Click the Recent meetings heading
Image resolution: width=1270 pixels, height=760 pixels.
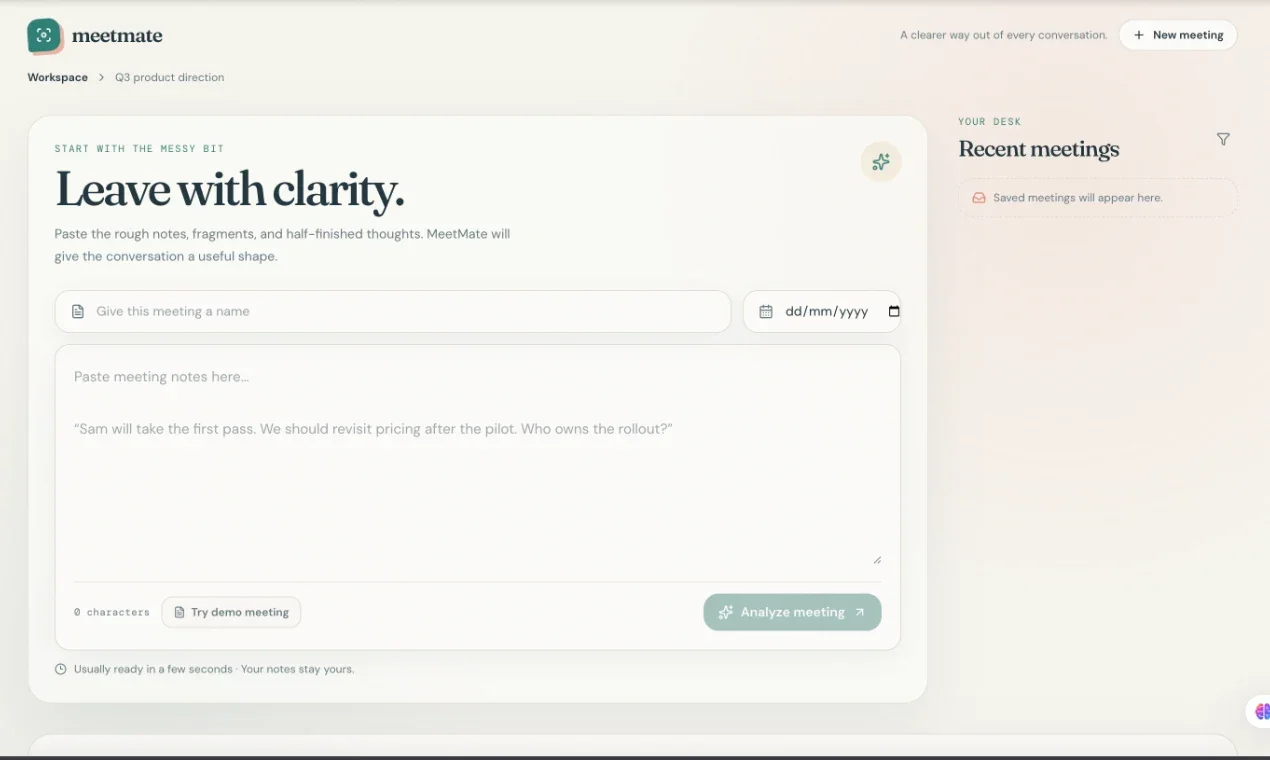tap(1039, 149)
